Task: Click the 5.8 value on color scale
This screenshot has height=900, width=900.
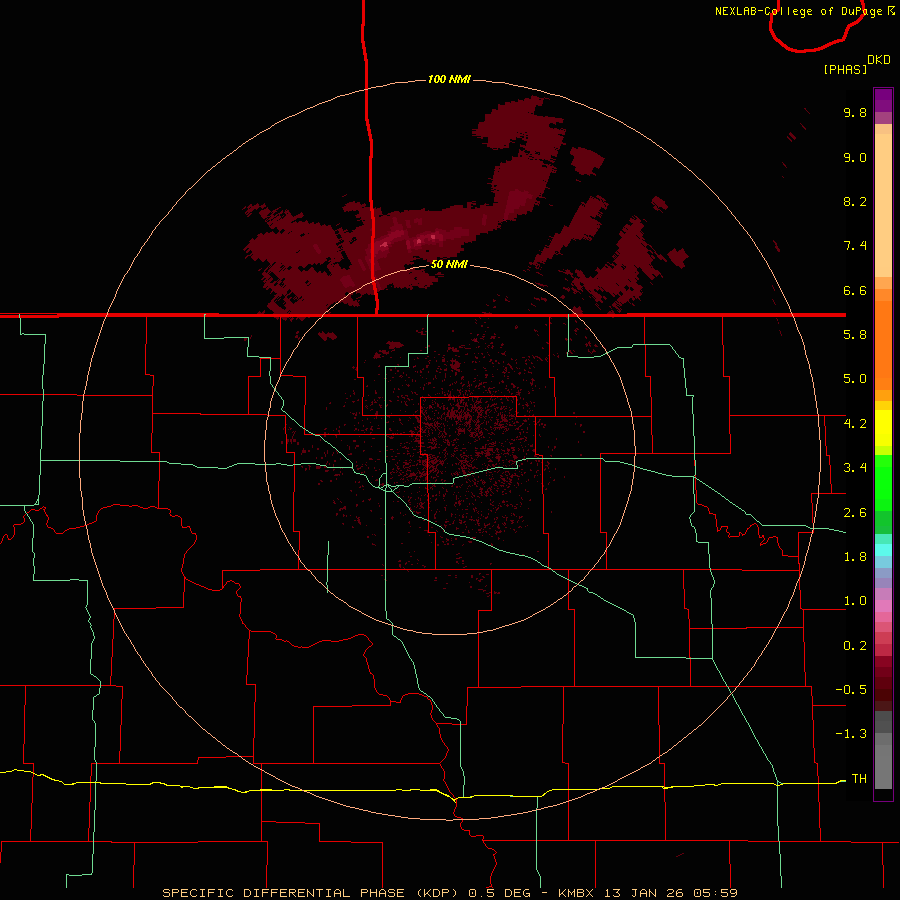Action: pos(855,335)
